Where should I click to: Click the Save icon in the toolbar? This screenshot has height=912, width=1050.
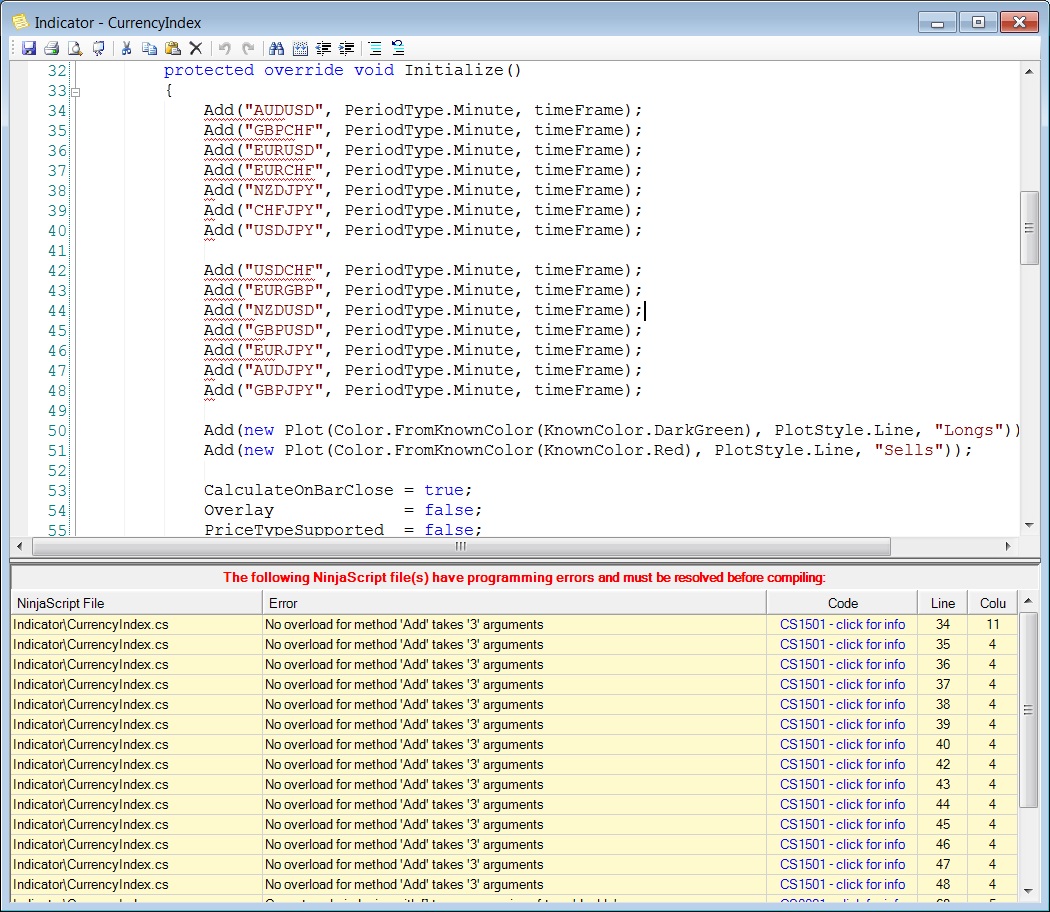click(29, 48)
